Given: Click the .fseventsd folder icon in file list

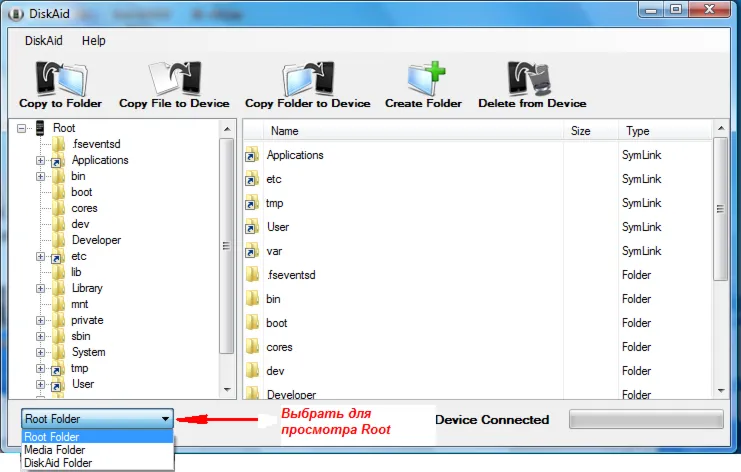Looking at the screenshot, I should [x=252, y=275].
